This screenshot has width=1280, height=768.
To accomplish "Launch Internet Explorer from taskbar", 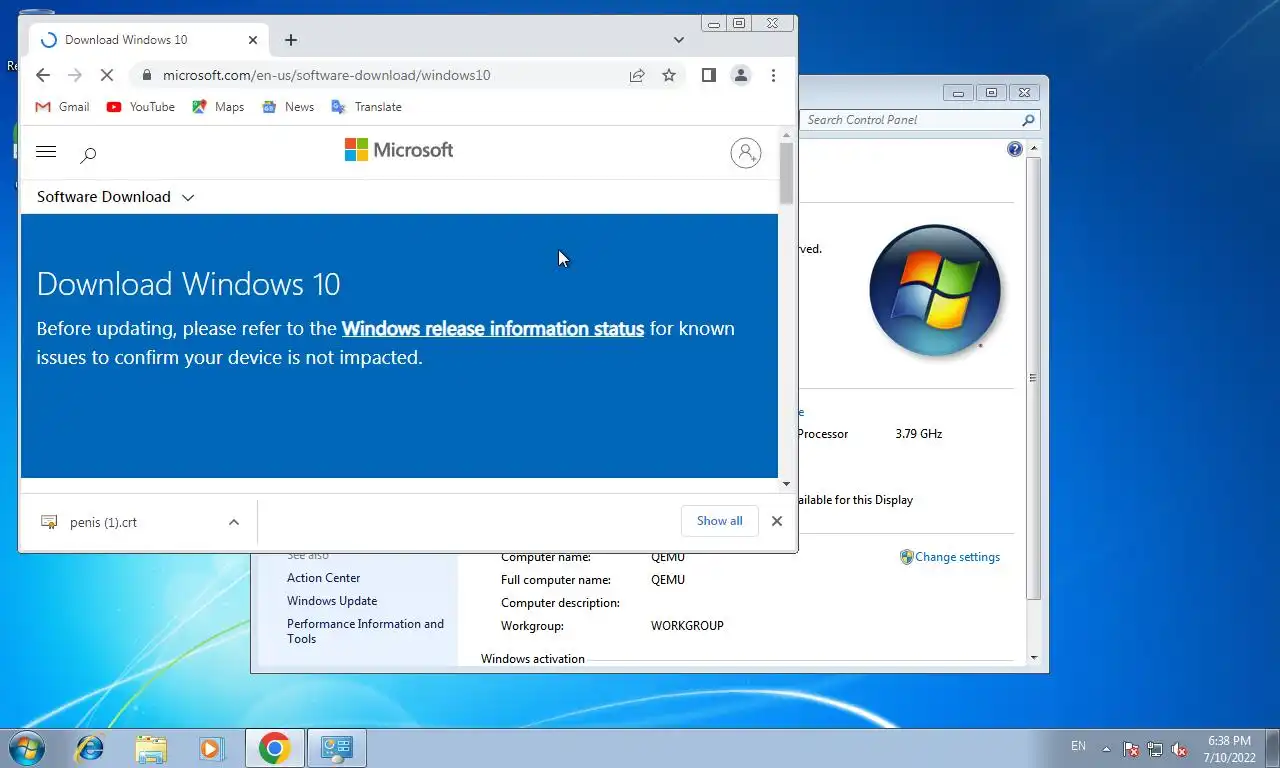I will (90, 748).
